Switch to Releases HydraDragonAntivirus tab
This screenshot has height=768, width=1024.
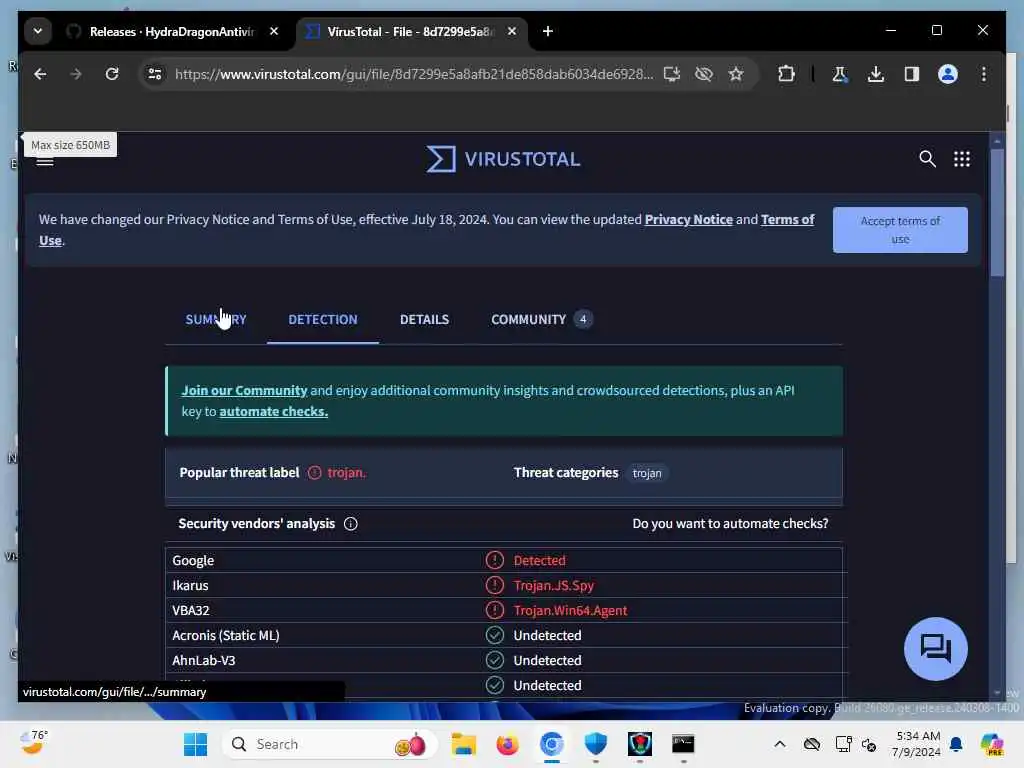click(173, 31)
